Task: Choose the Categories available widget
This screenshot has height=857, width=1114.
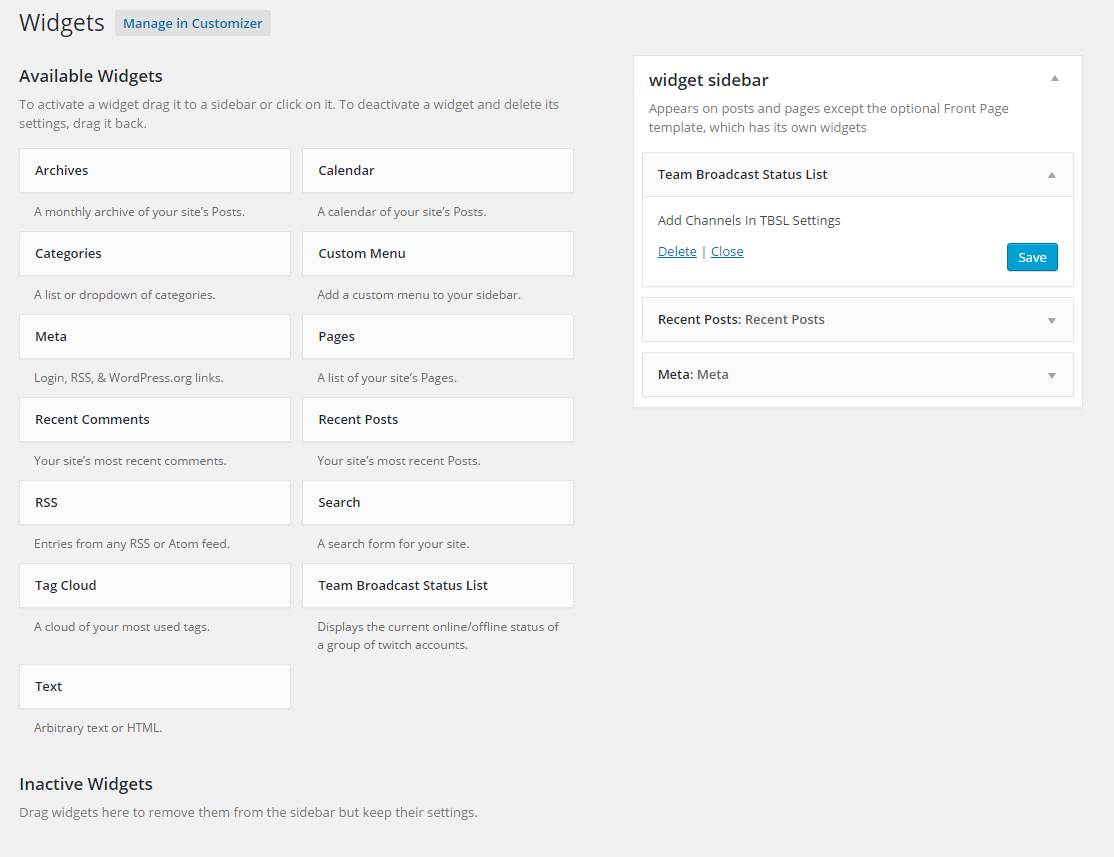Action: click(155, 254)
